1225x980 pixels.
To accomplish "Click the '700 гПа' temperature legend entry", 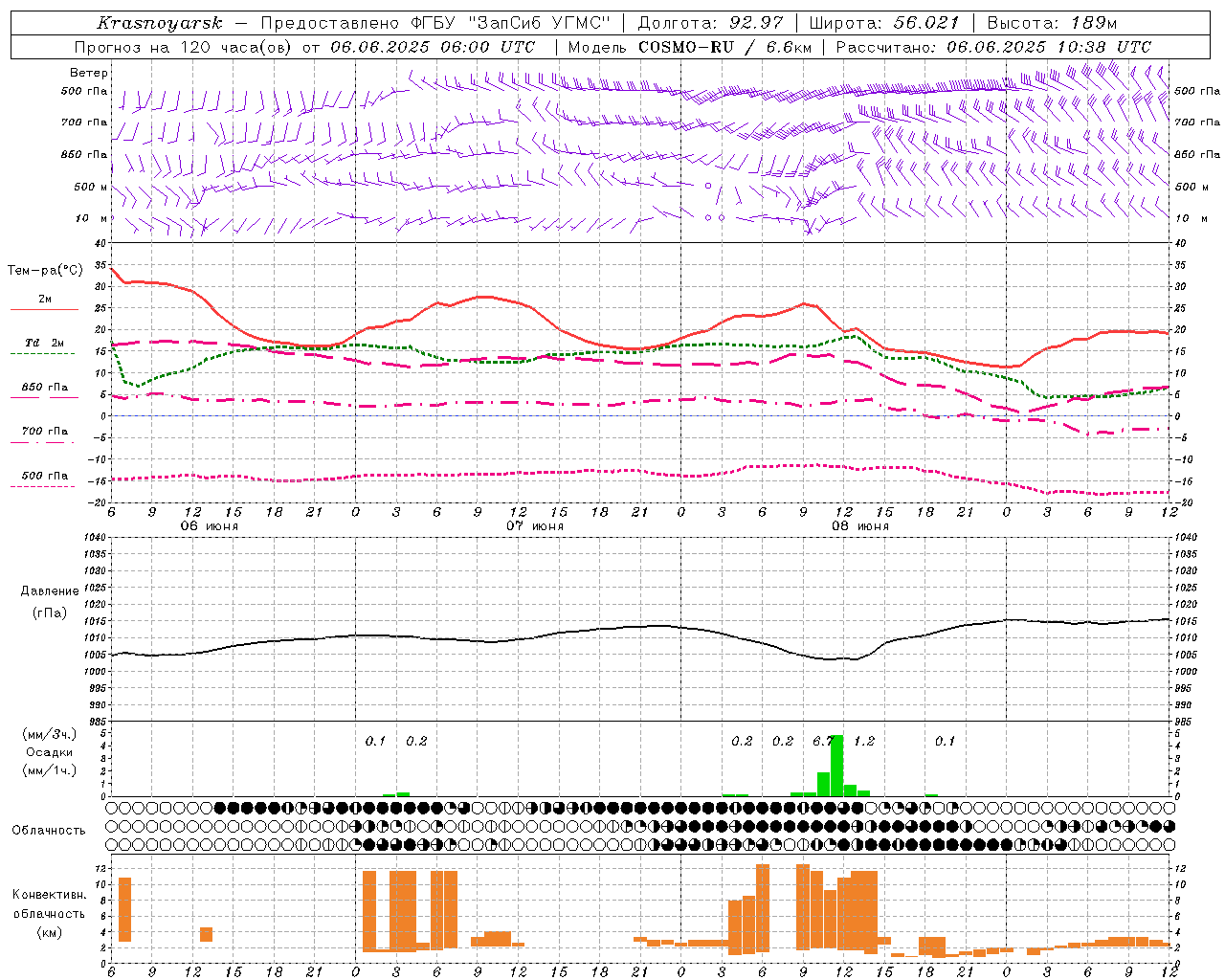I will click(x=44, y=432).
